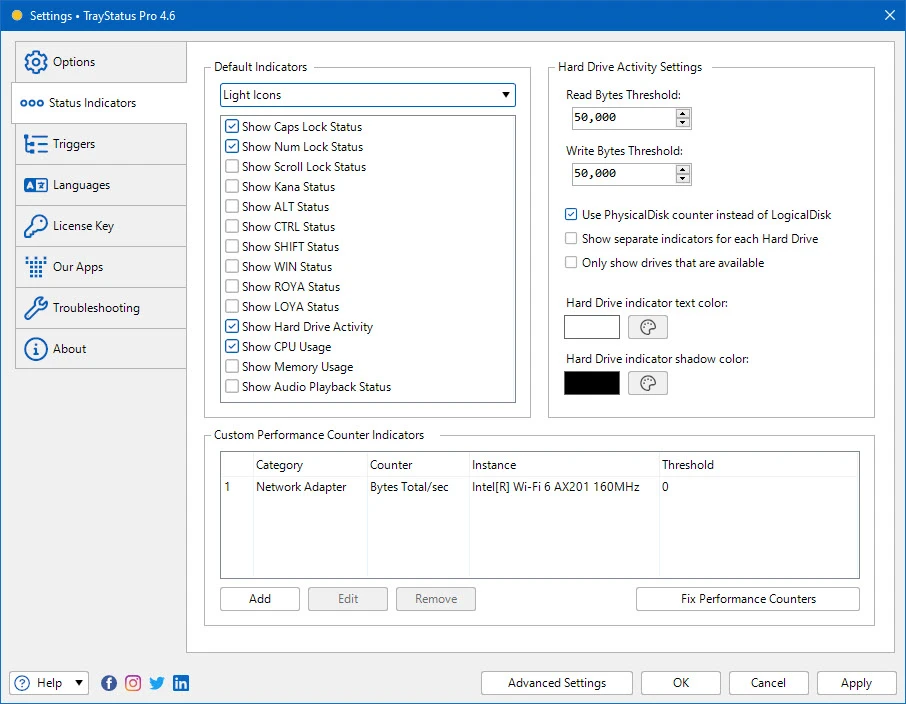Enable Show Kana Status
The width and height of the screenshot is (906, 704).
click(x=232, y=186)
